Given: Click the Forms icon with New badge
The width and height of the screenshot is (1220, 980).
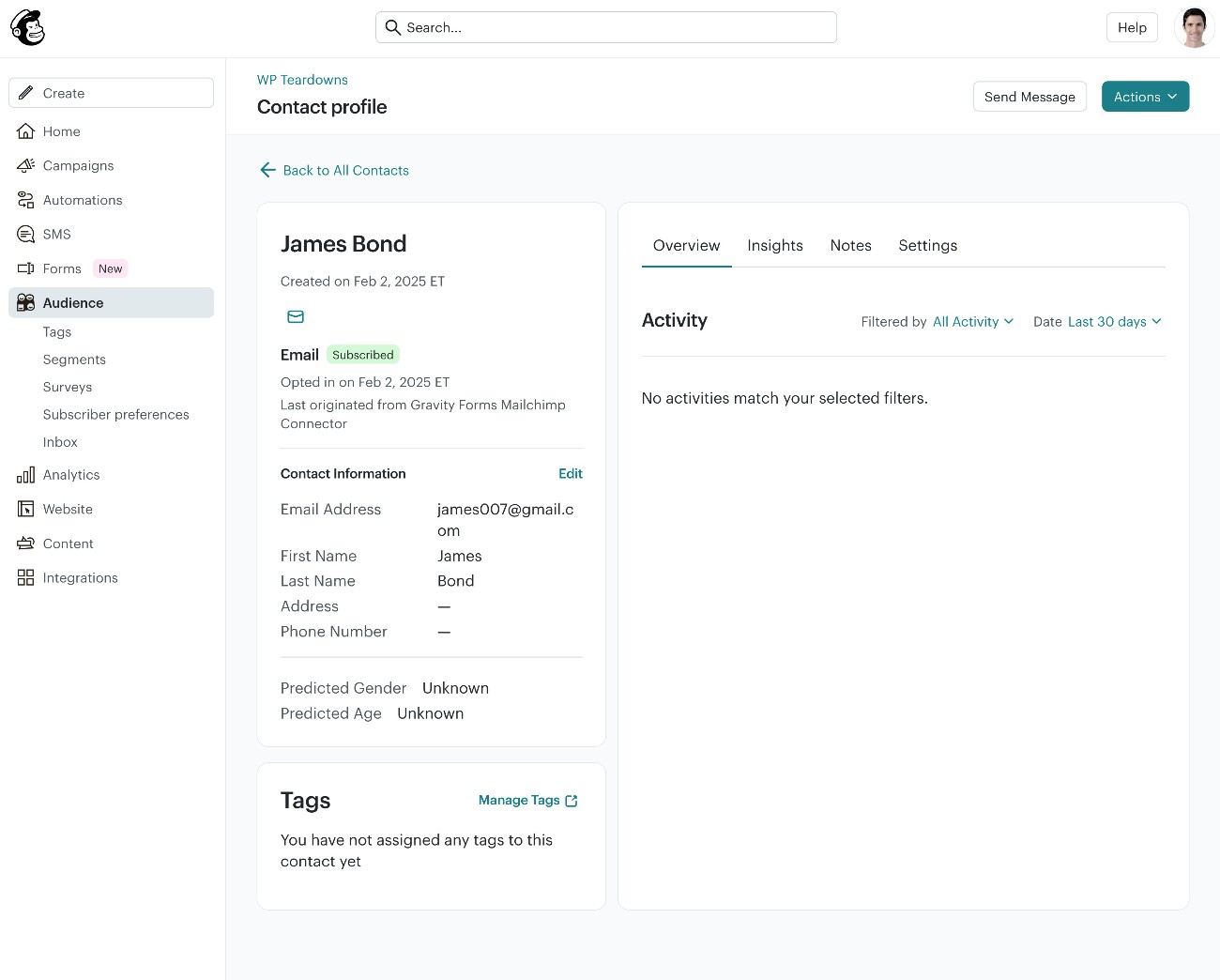Looking at the screenshot, I should [x=25, y=268].
